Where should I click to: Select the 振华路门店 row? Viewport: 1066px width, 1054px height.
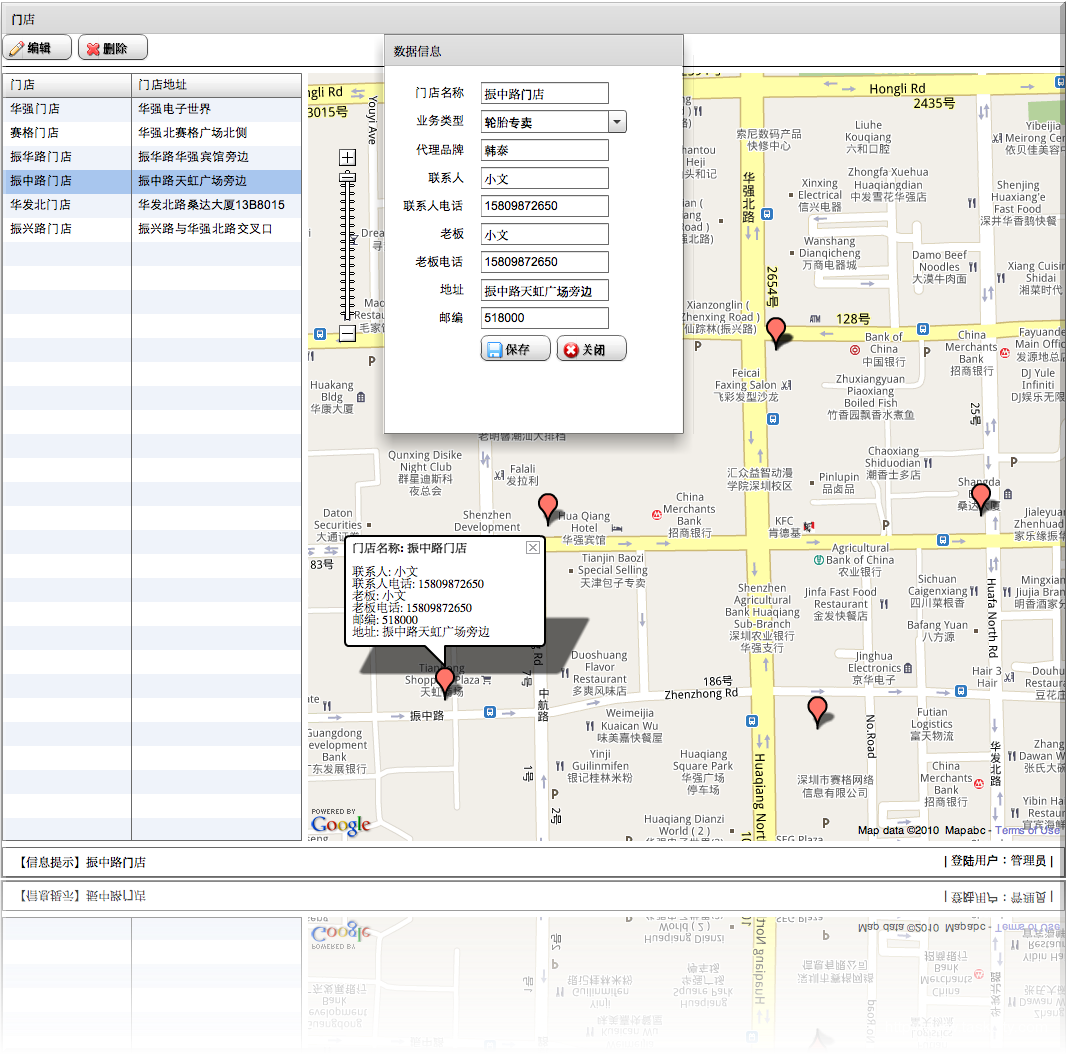pyautogui.click(x=152, y=156)
